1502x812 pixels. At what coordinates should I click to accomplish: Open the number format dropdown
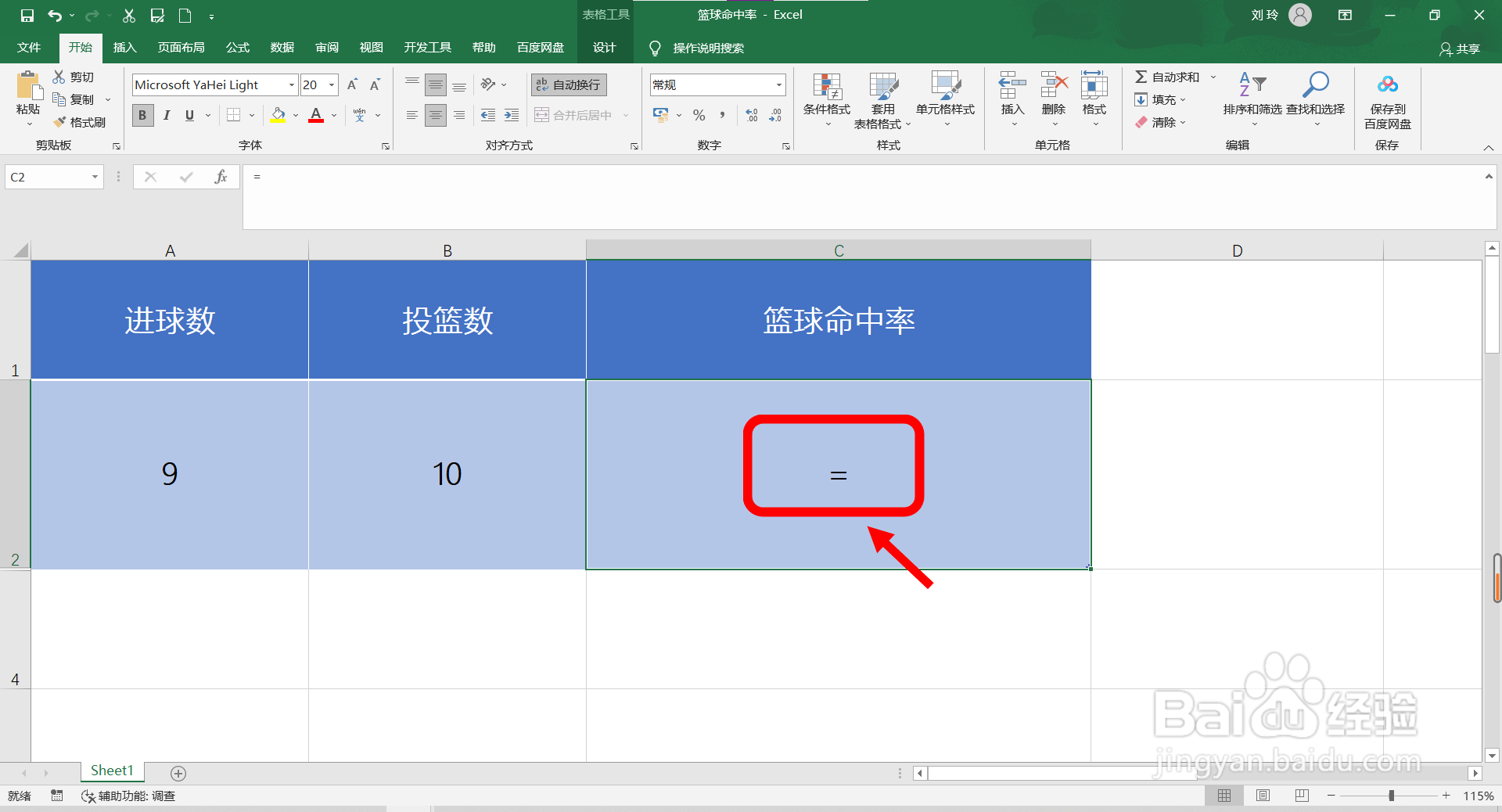click(778, 84)
